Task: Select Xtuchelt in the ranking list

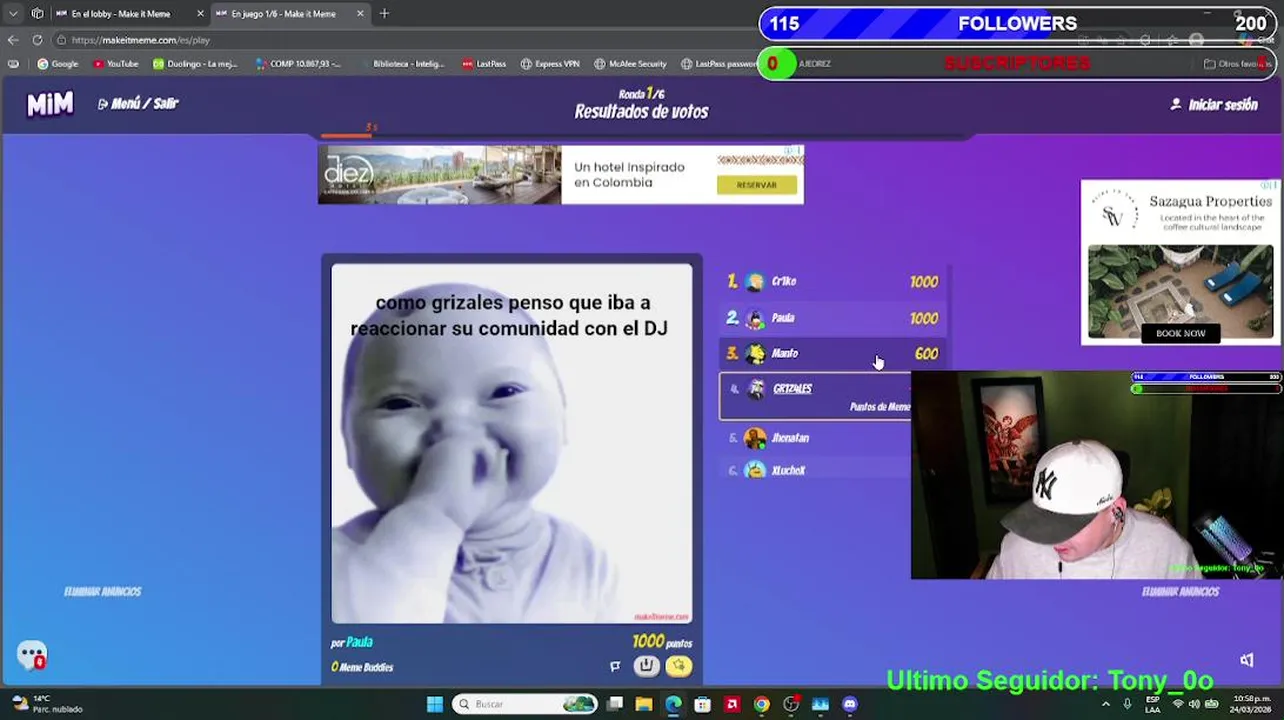Action: tap(816, 470)
